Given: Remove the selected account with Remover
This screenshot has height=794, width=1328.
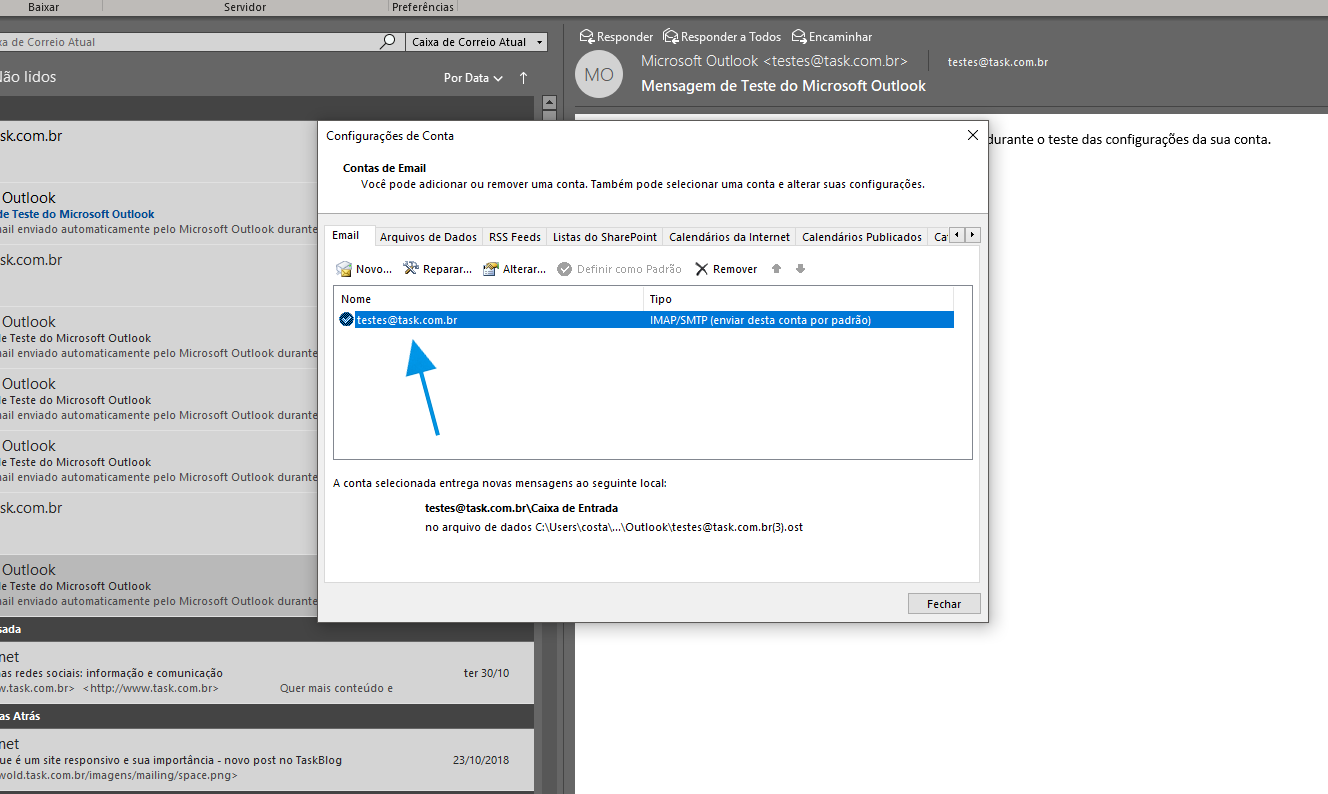Looking at the screenshot, I should pyautogui.click(x=726, y=269).
